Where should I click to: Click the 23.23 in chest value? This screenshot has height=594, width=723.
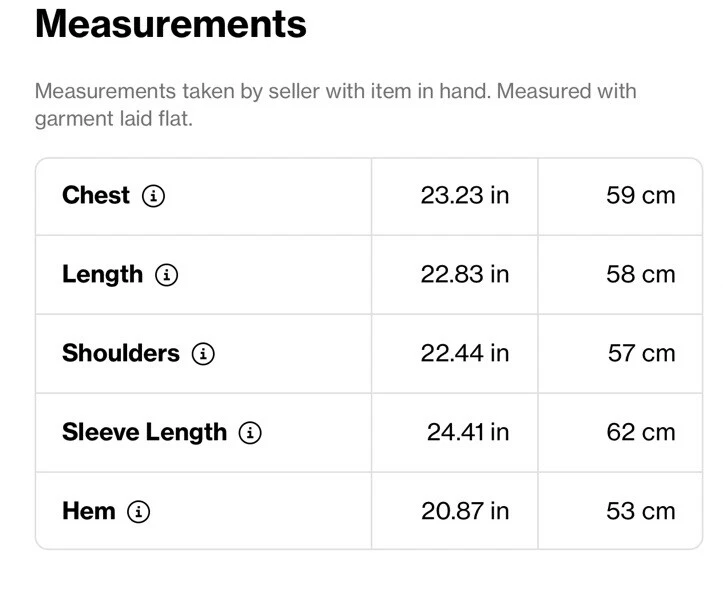click(x=464, y=196)
